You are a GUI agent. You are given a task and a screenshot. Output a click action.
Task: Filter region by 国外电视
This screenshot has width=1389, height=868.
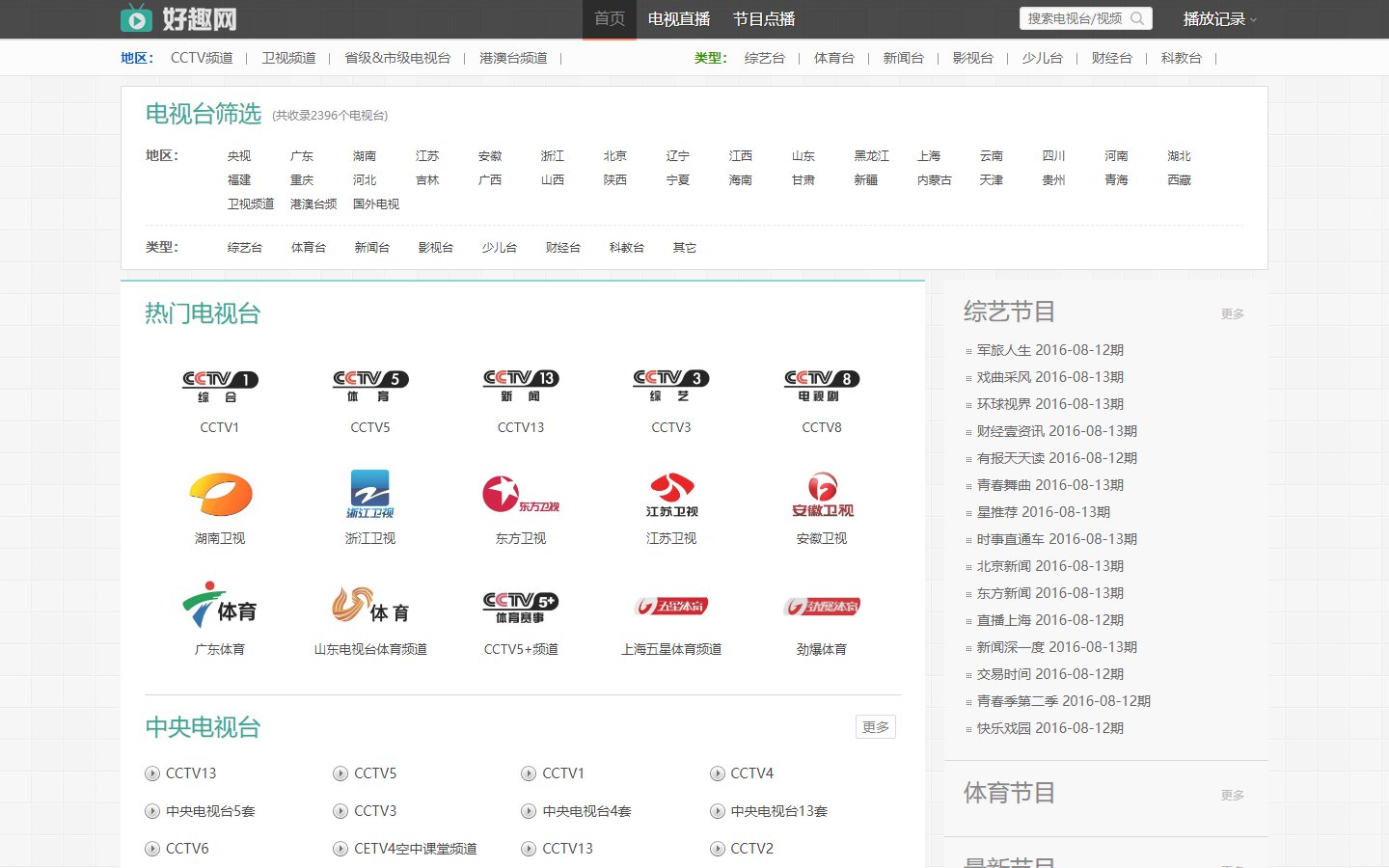pos(376,204)
